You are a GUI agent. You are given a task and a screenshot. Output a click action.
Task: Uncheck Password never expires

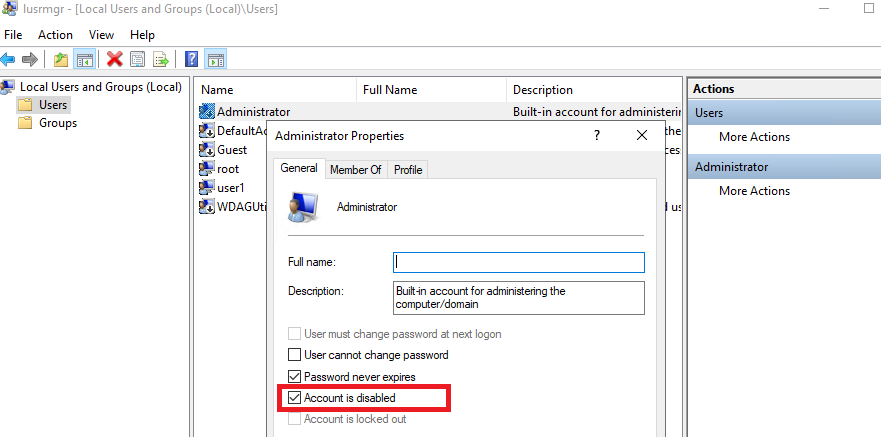tap(294, 376)
